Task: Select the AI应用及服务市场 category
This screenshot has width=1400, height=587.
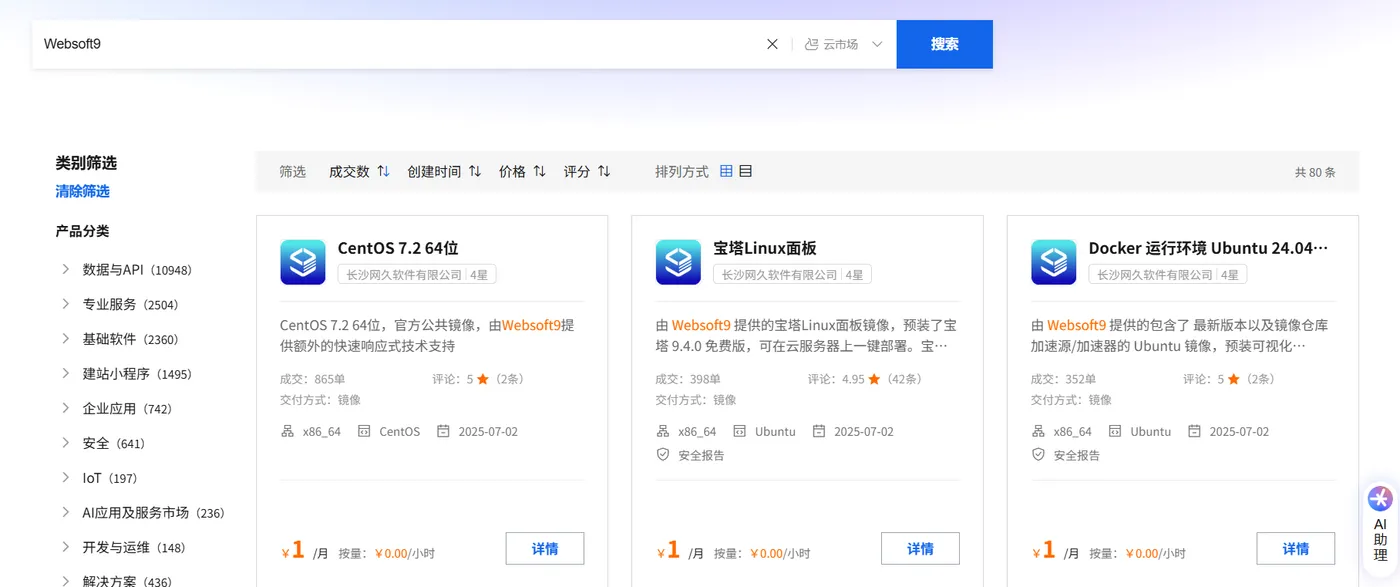Action: [153, 512]
